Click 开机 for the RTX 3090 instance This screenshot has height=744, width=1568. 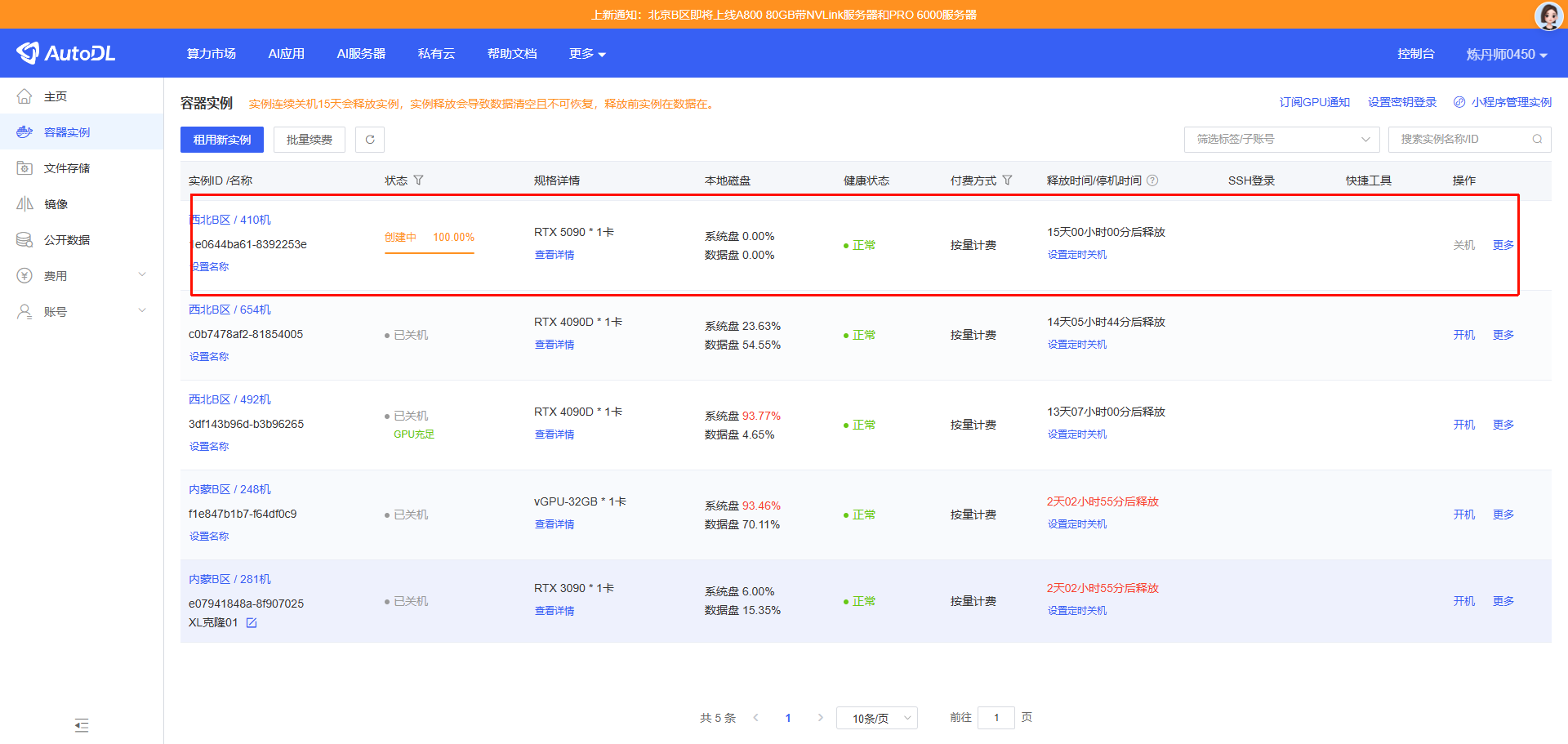tap(1463, 601)
